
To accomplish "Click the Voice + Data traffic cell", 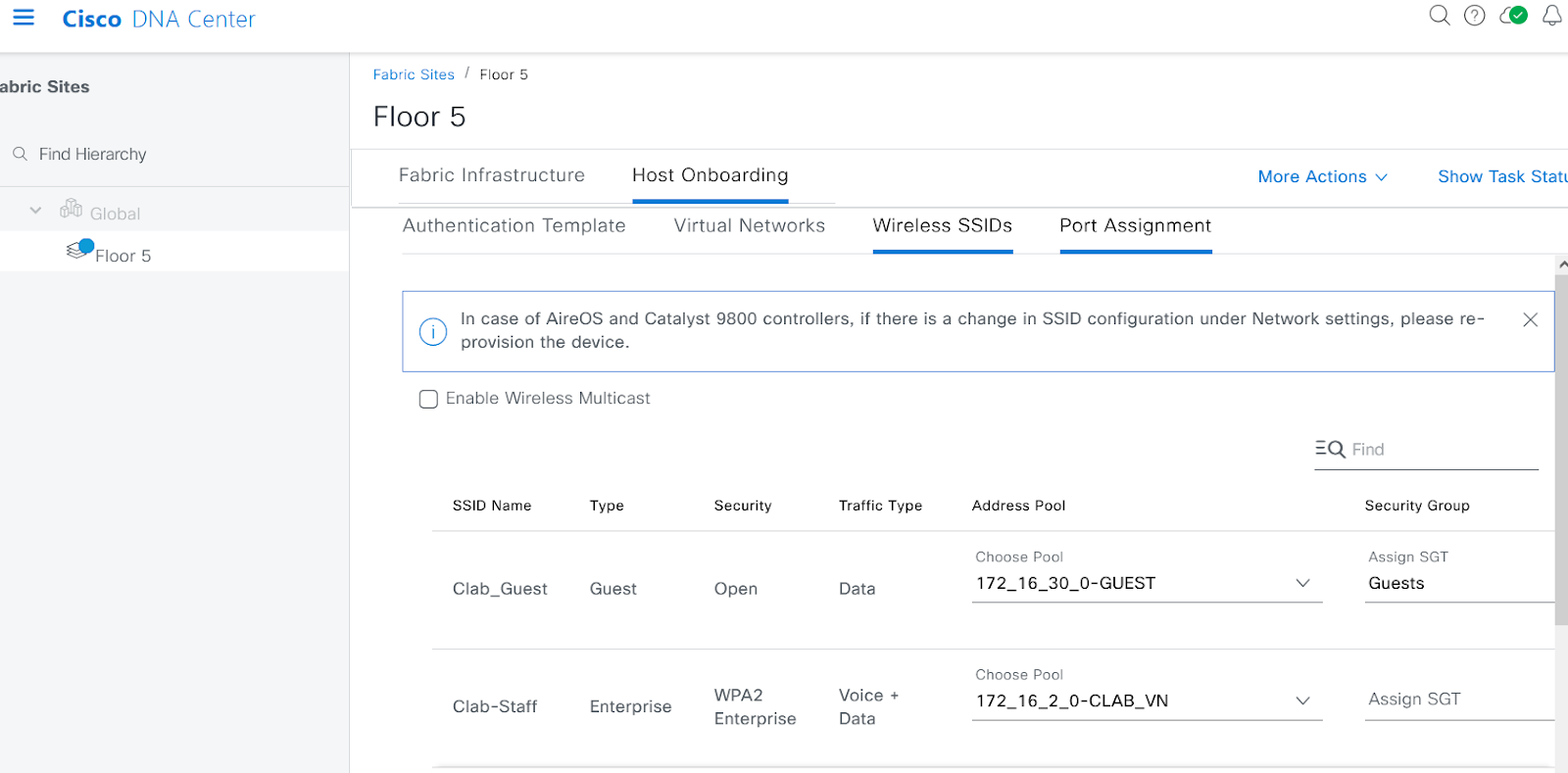I will (x=868, y=706).
